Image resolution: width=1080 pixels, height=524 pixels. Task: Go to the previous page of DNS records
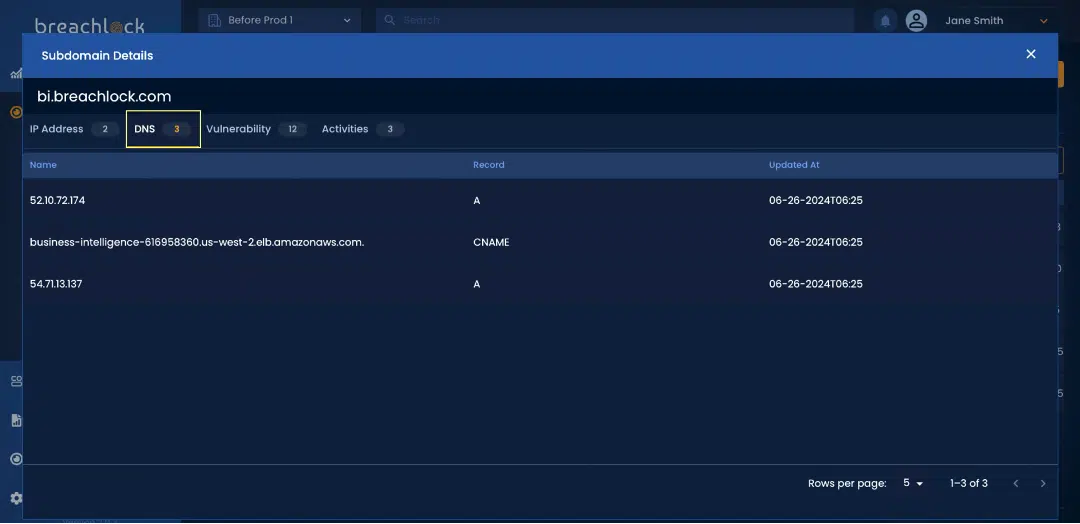(x=1015, y=483)
